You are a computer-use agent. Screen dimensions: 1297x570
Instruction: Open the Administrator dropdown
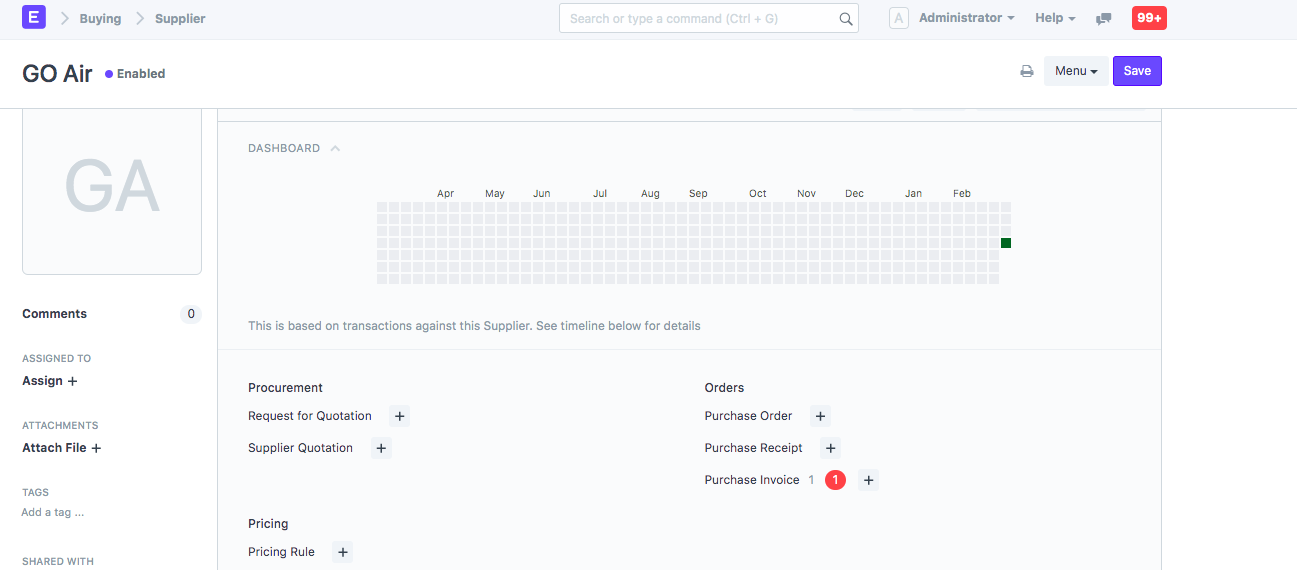(x=966, y=18)
